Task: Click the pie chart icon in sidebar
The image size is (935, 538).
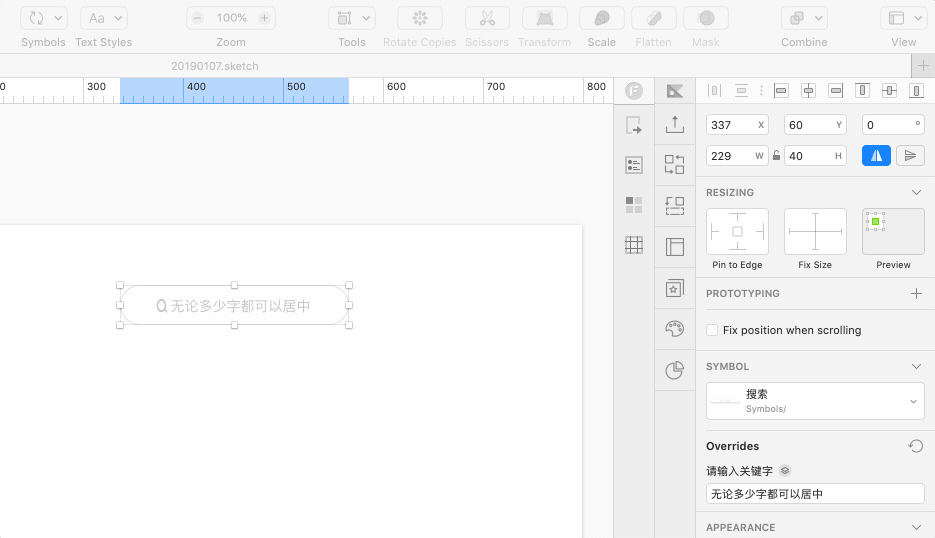Action: click(x=675, y=371)
